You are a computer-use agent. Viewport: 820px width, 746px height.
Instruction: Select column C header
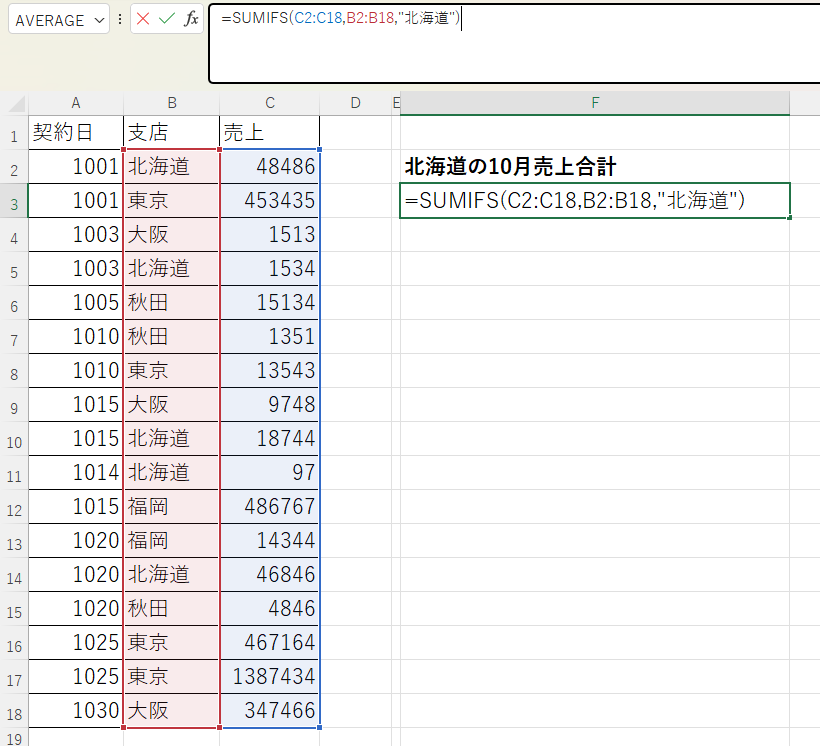[x=270, y=103]
